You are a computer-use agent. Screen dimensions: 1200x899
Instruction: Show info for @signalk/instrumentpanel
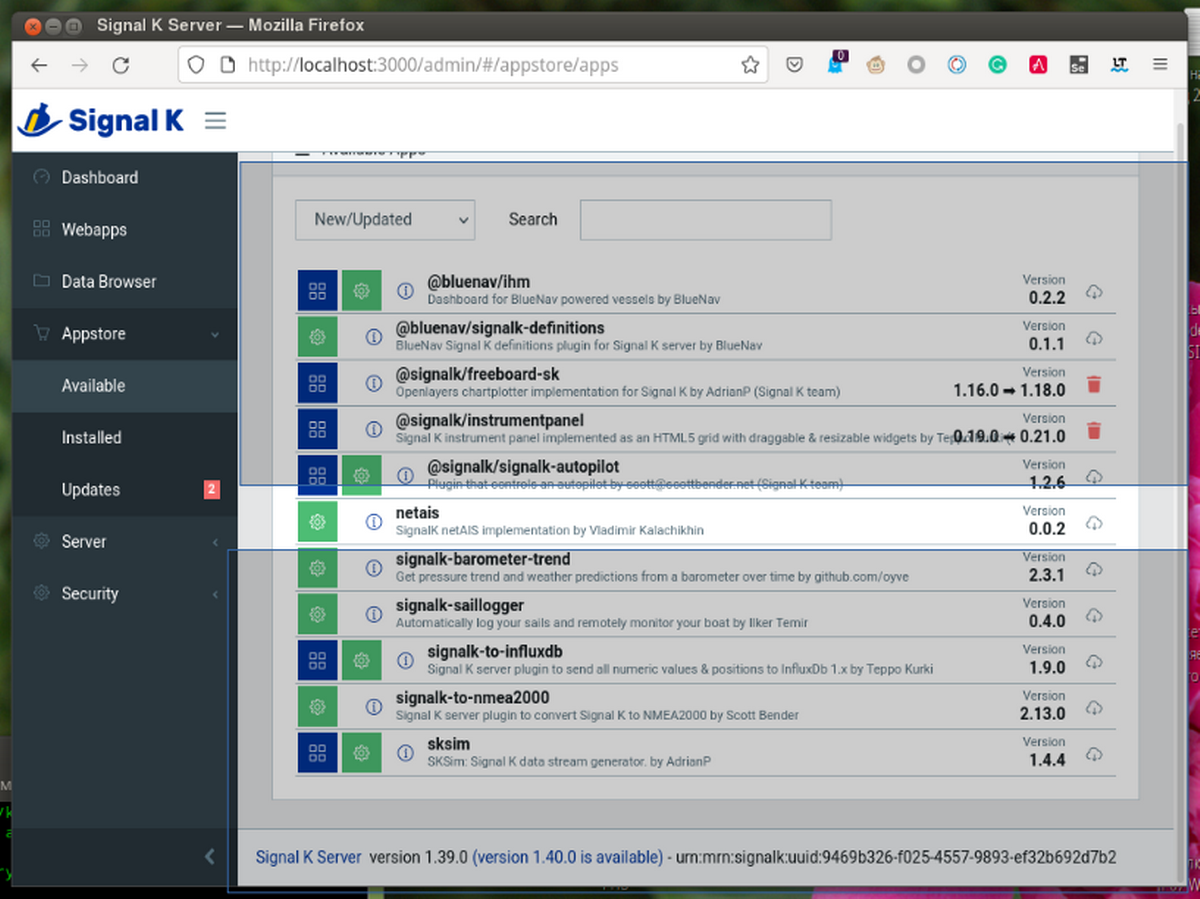373,429
